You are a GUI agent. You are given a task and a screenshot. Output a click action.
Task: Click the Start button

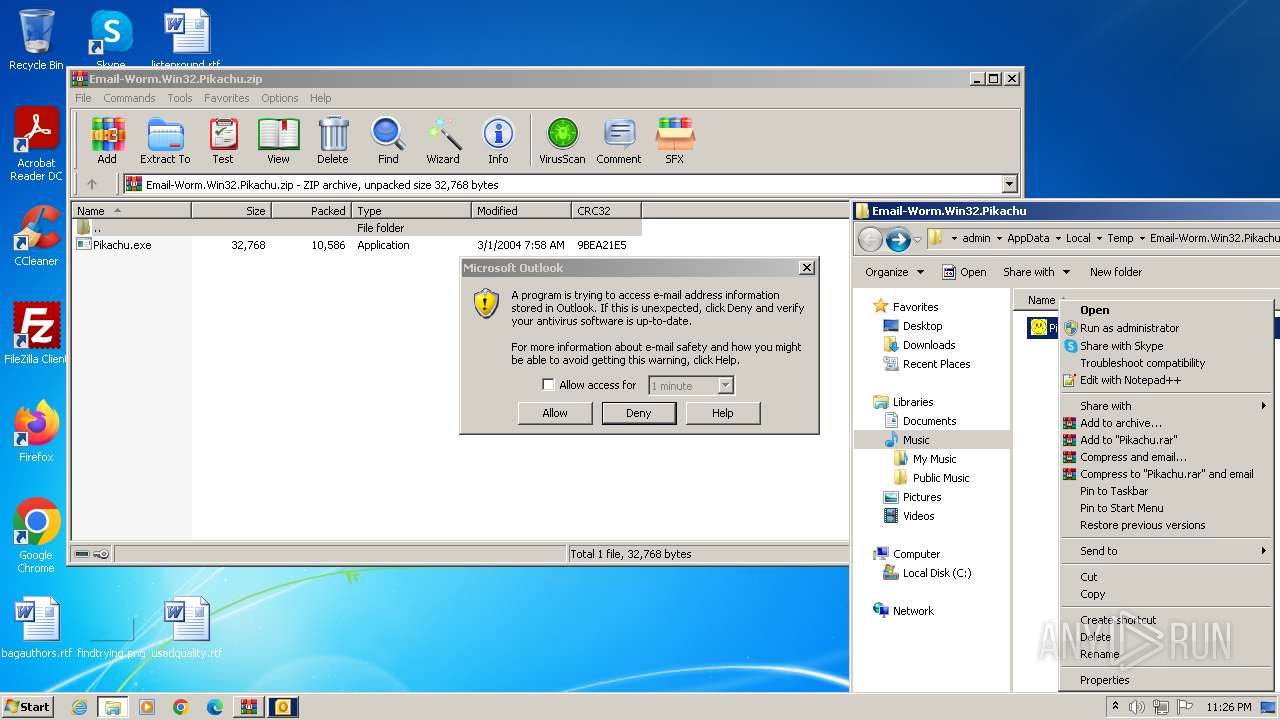27,707
